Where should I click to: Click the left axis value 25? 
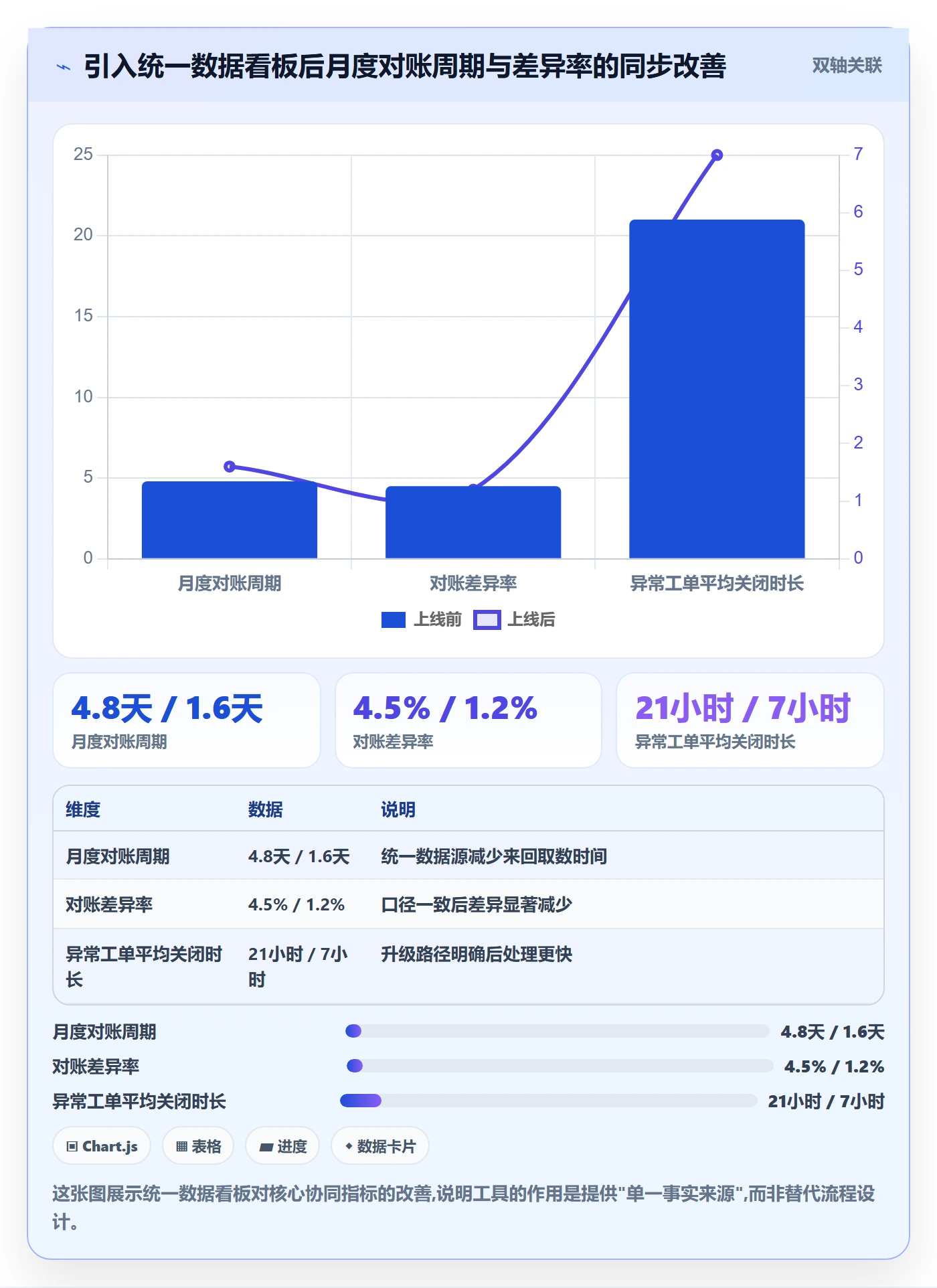(83, 155)
